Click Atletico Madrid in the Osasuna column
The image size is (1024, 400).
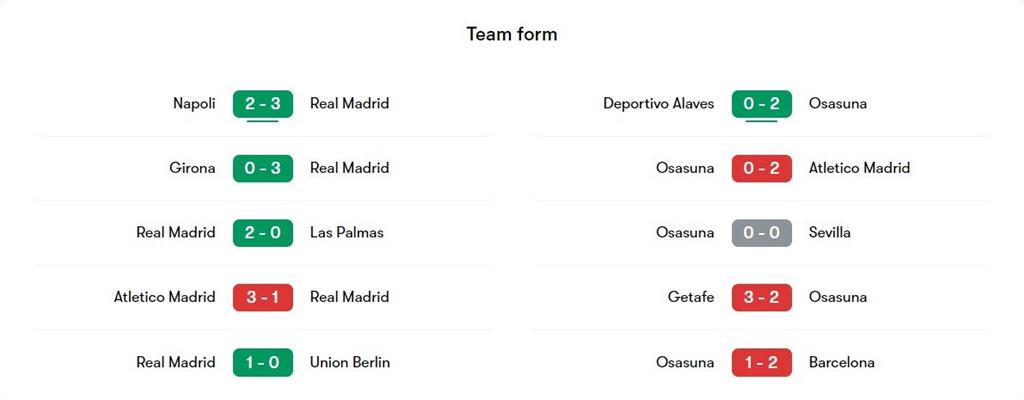tap(859, 168)
